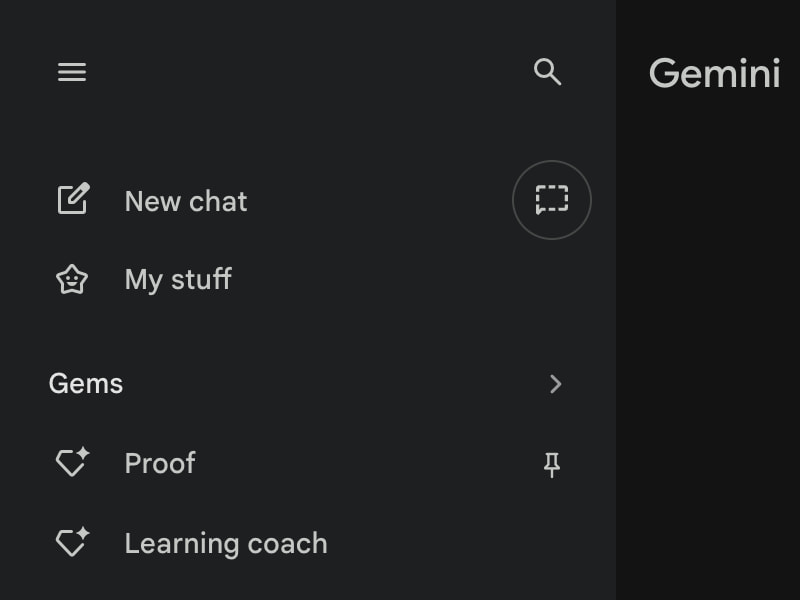Show all gems via the right arrow
This screenshot has width=800, height=600.
click(x=556, y=384)
